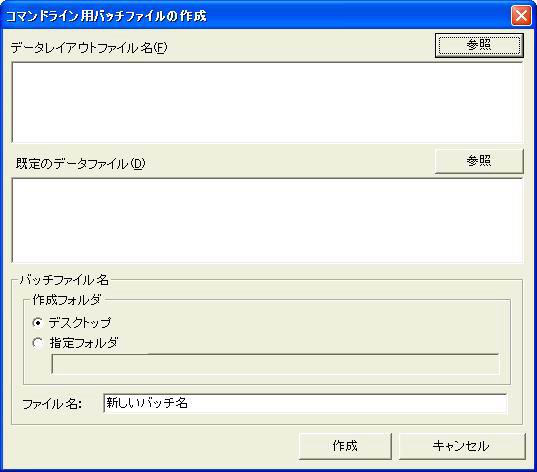The width and height of the screenshot is (537, 472).
Task: Click the 作成フォルダ group heading
Action: [67, 300]
